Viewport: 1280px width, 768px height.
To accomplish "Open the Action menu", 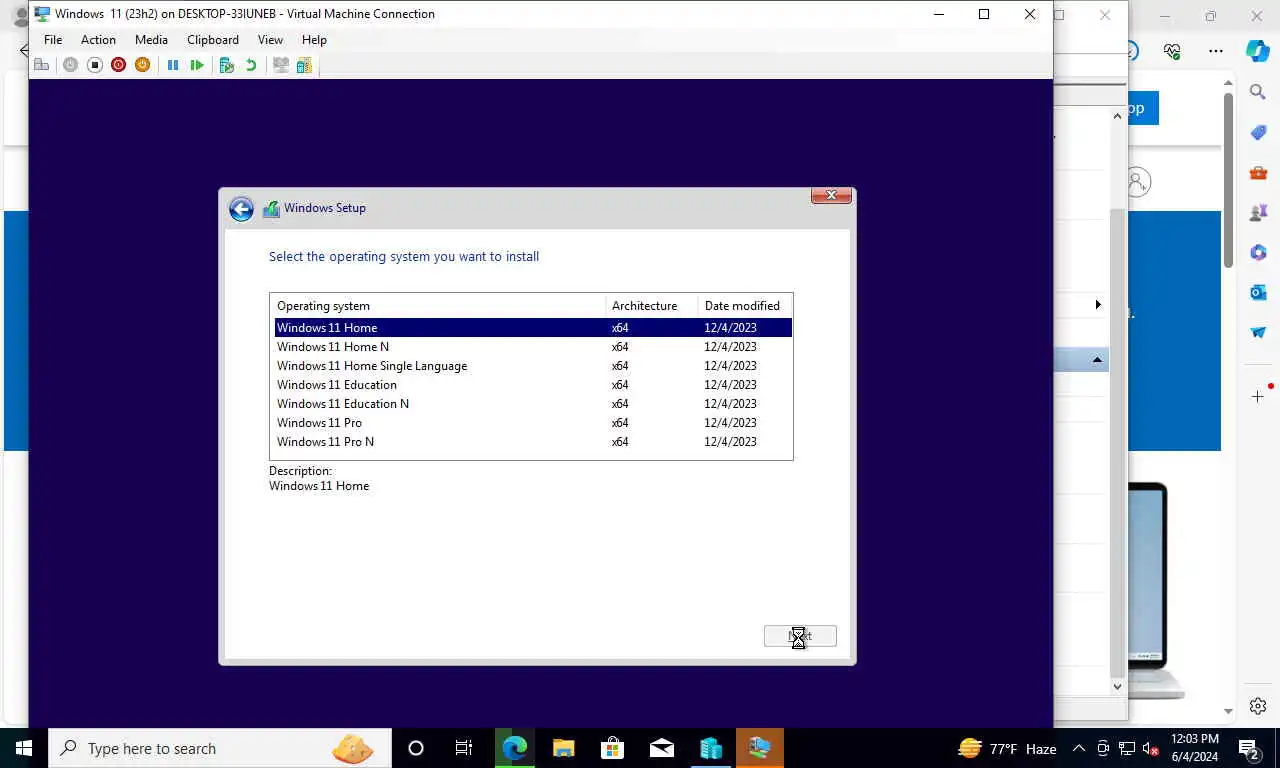I will [x=98, y=40].
